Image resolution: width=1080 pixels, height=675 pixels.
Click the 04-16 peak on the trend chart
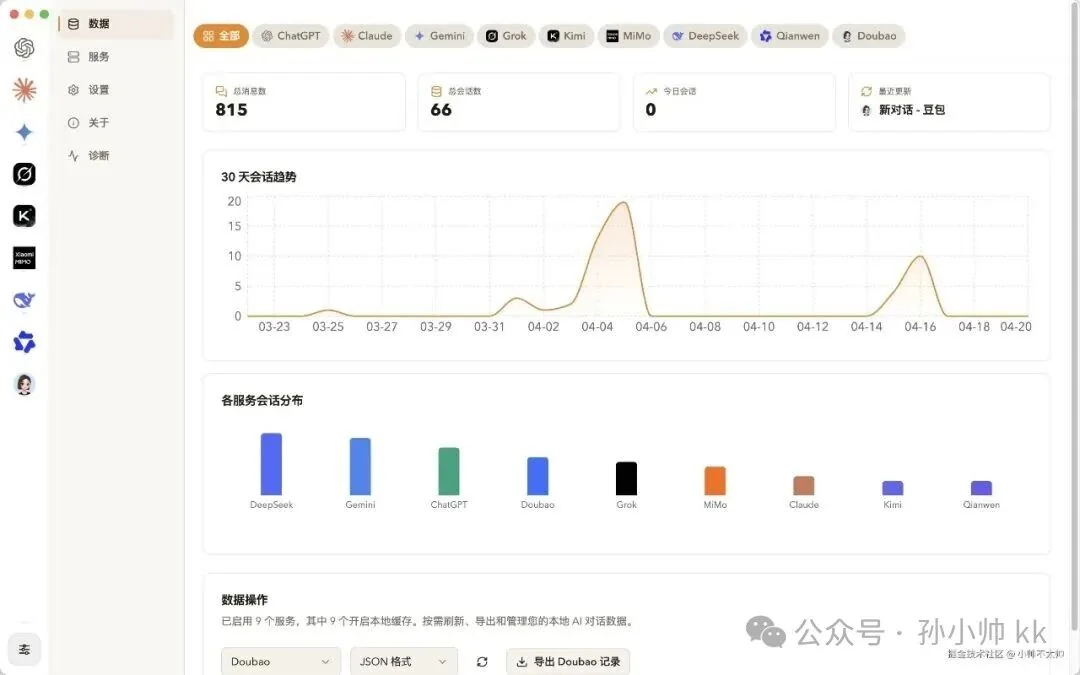tap(920, 257)
